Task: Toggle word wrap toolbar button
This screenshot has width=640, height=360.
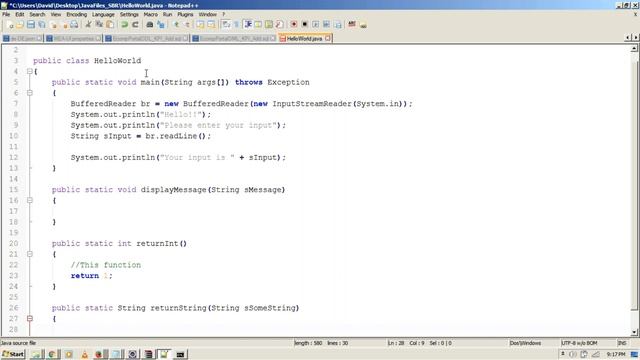Action: tap(226, 25)
